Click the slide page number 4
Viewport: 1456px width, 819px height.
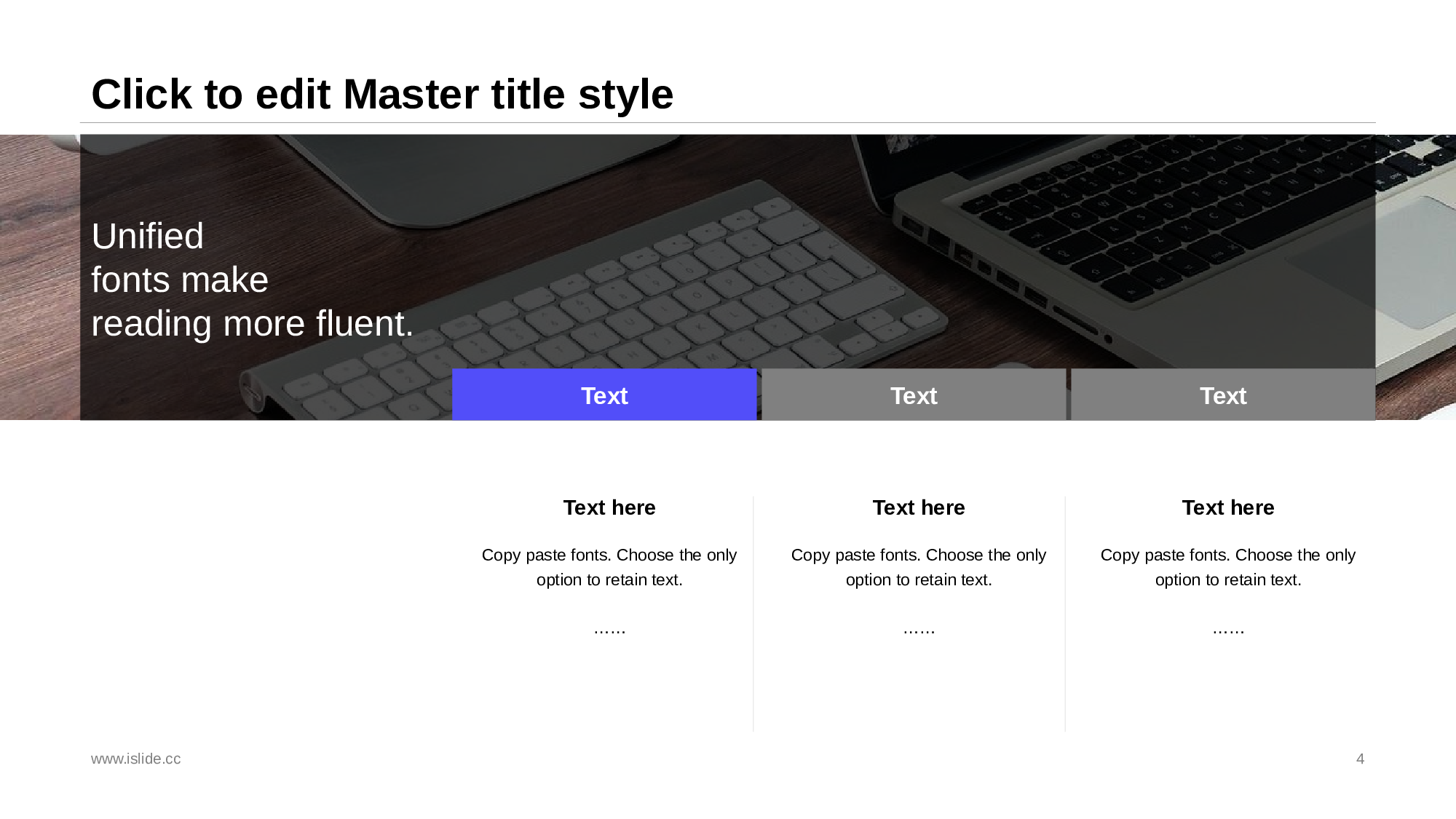coord(1360,759)
